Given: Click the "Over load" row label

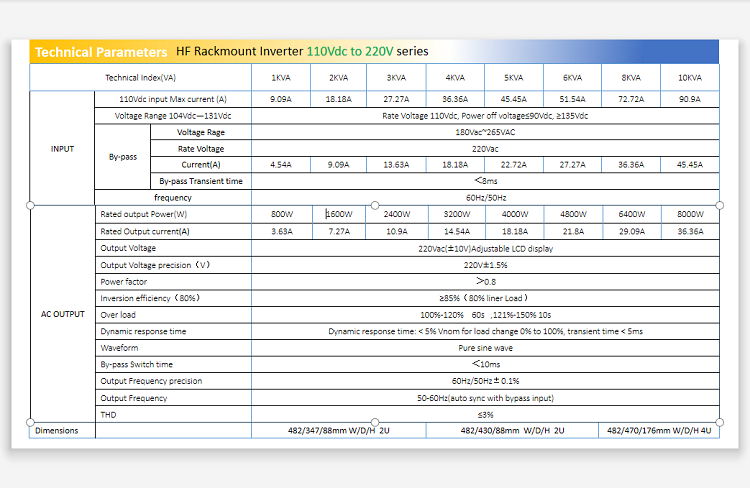Looking at the screenshot, I should coord(118,315).
